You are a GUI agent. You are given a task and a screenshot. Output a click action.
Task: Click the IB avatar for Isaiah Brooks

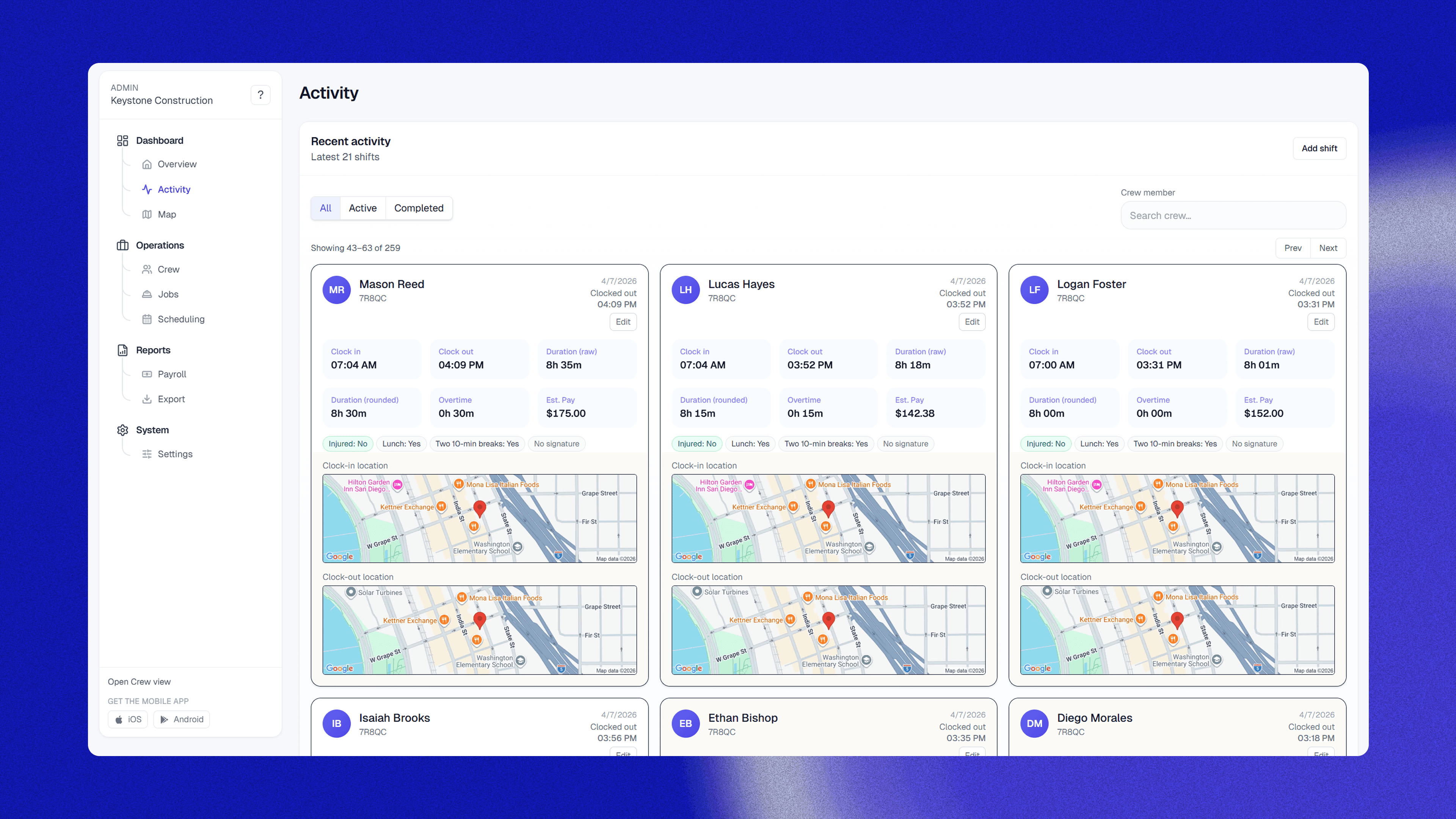click(336, 723)
